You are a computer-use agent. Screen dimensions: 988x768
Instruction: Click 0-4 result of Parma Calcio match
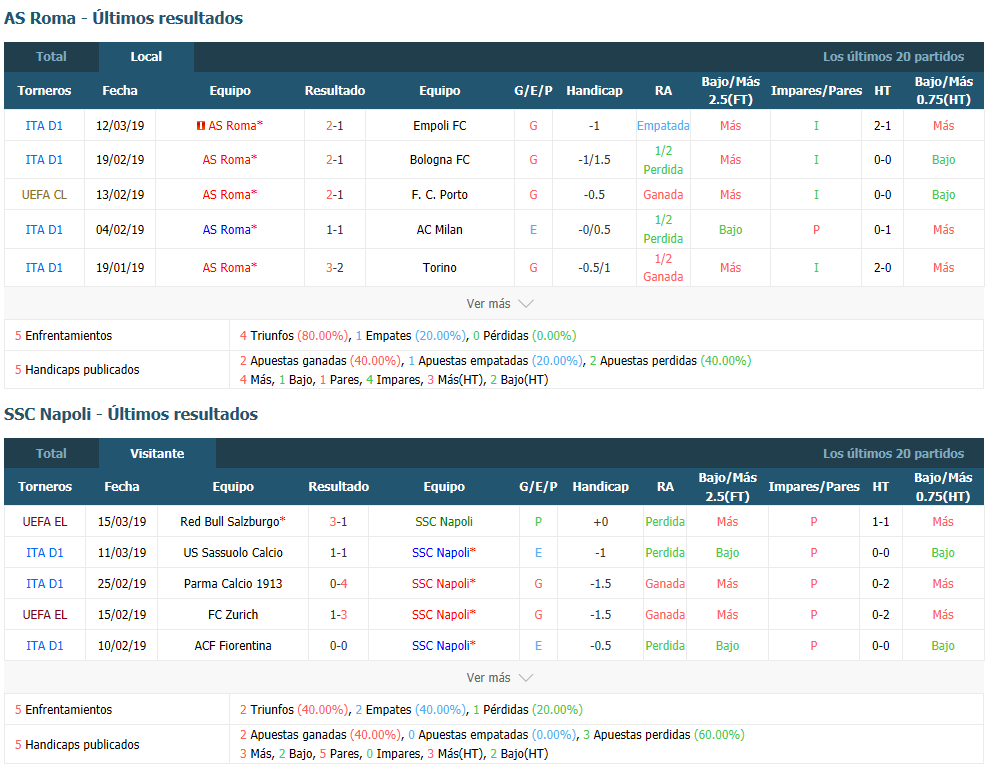tap(338, 583)
